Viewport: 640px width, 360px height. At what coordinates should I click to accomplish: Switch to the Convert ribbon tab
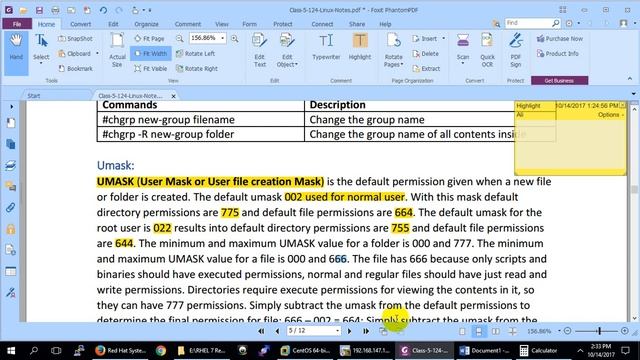(x=80, y=24)
